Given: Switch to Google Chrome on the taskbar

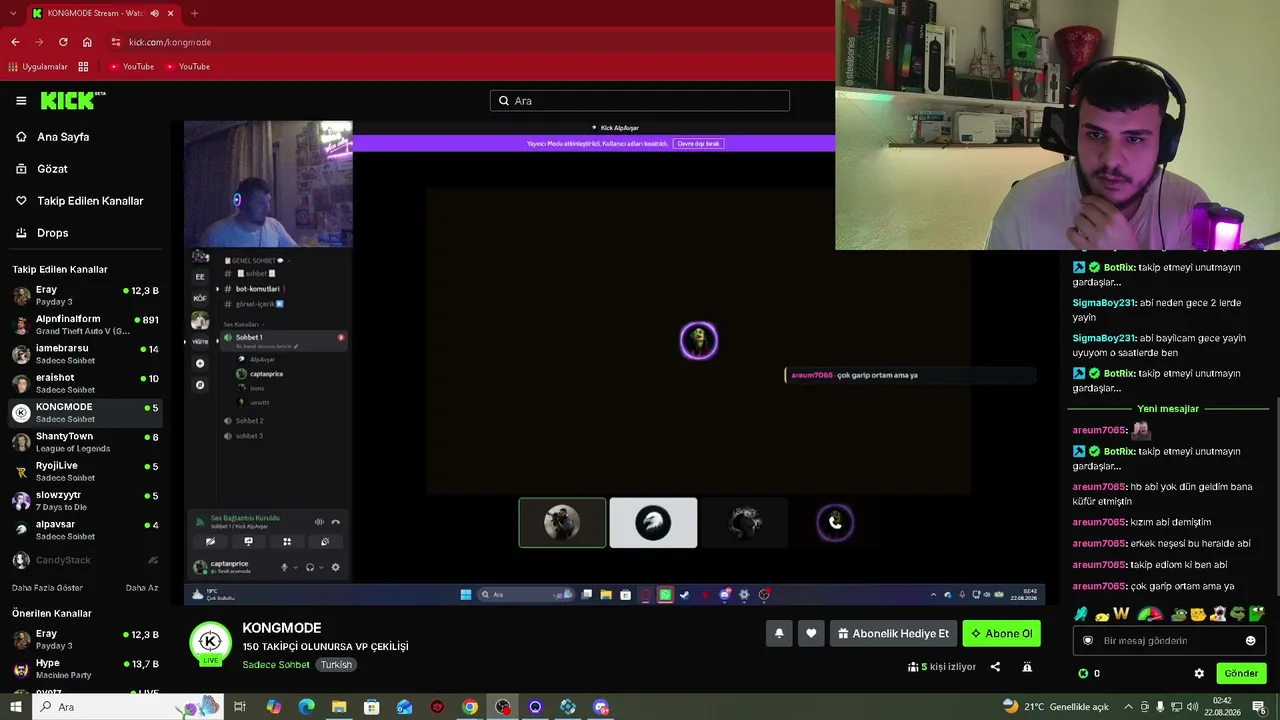Looking at the screenshot, I should pyautogui.click(x=470, y=707).
